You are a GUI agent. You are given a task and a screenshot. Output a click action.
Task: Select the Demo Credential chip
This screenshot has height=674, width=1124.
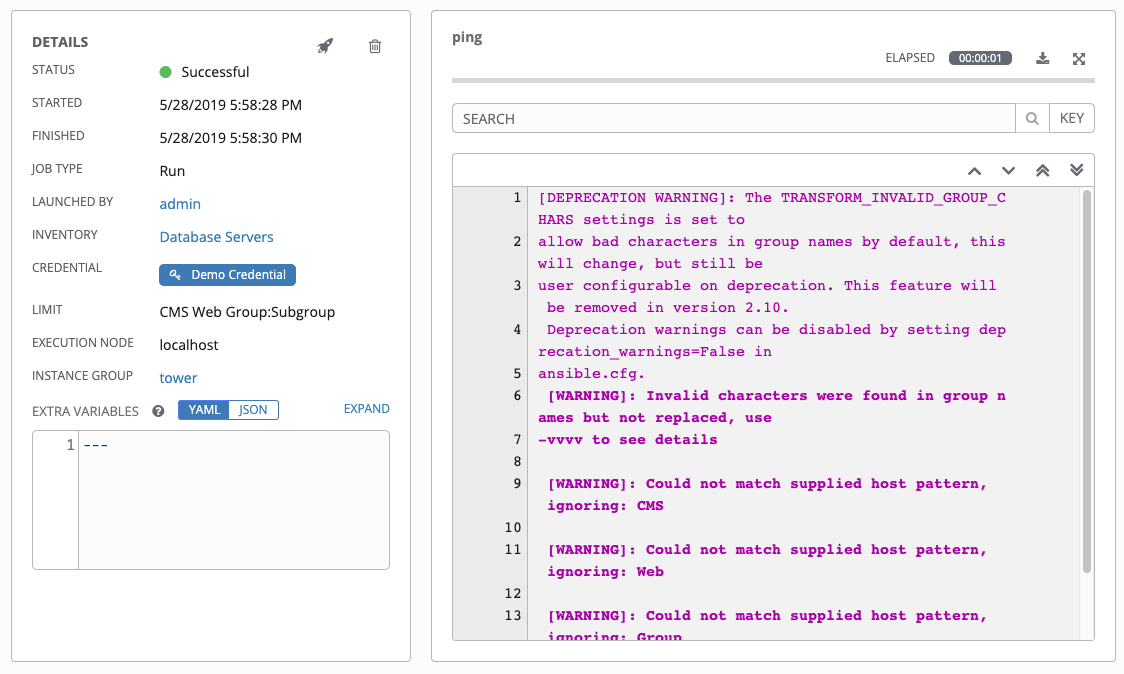(227, 274)
